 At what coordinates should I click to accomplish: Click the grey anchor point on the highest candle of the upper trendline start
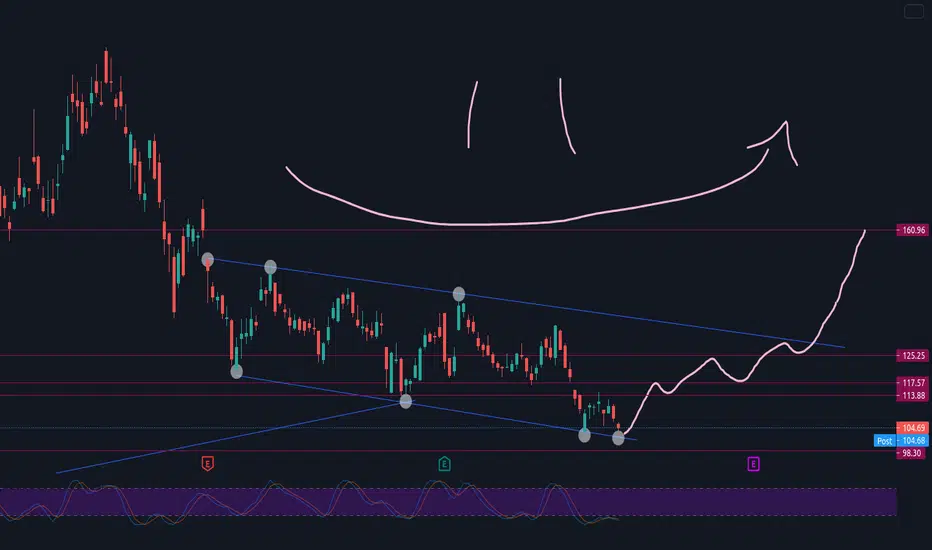(207, 260)
